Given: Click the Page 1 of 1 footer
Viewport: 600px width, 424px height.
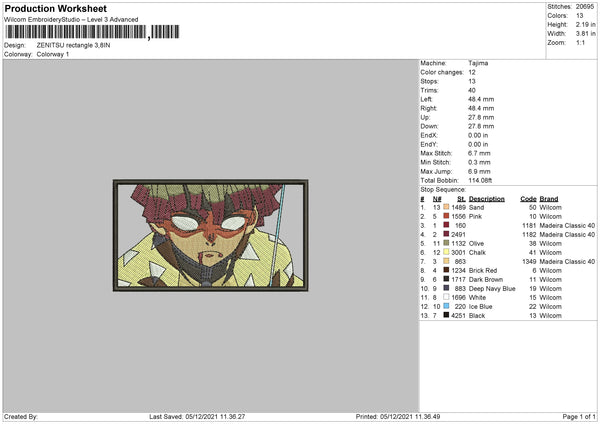Looking at the screenshot, I should click(579, 416).
